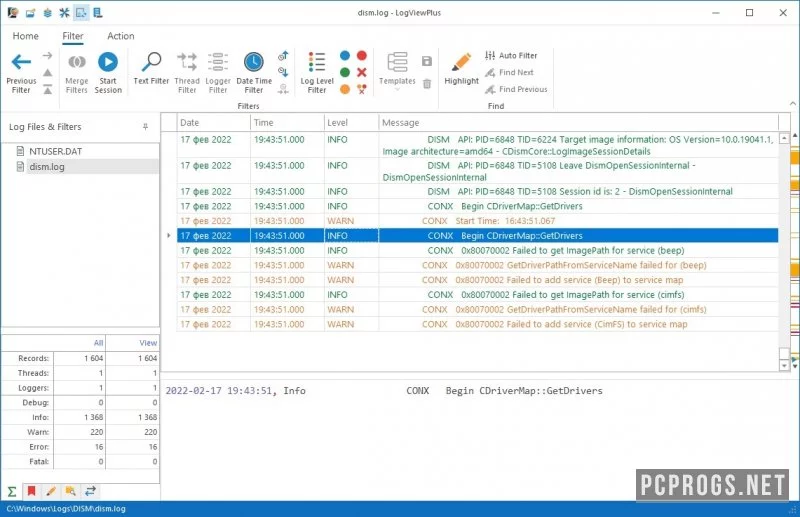Image resolution: width=800 pixels, height=517 pixels.
Task: Select row 'GetDriverPathFromServiceName failed for (cimfs)'
Action: [x=478, y=310]
